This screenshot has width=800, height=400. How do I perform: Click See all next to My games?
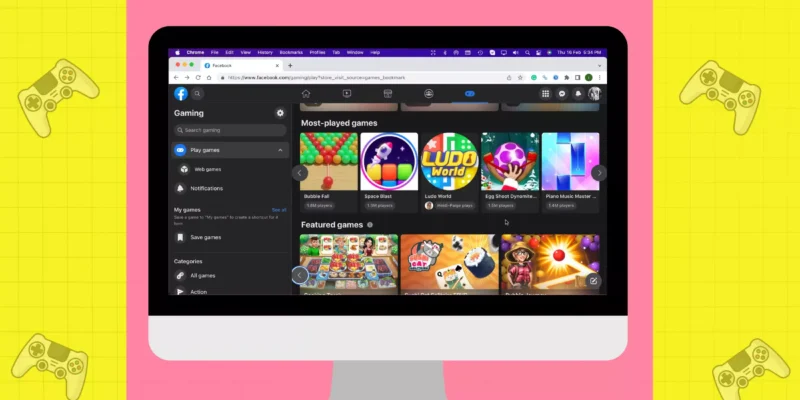279,210
